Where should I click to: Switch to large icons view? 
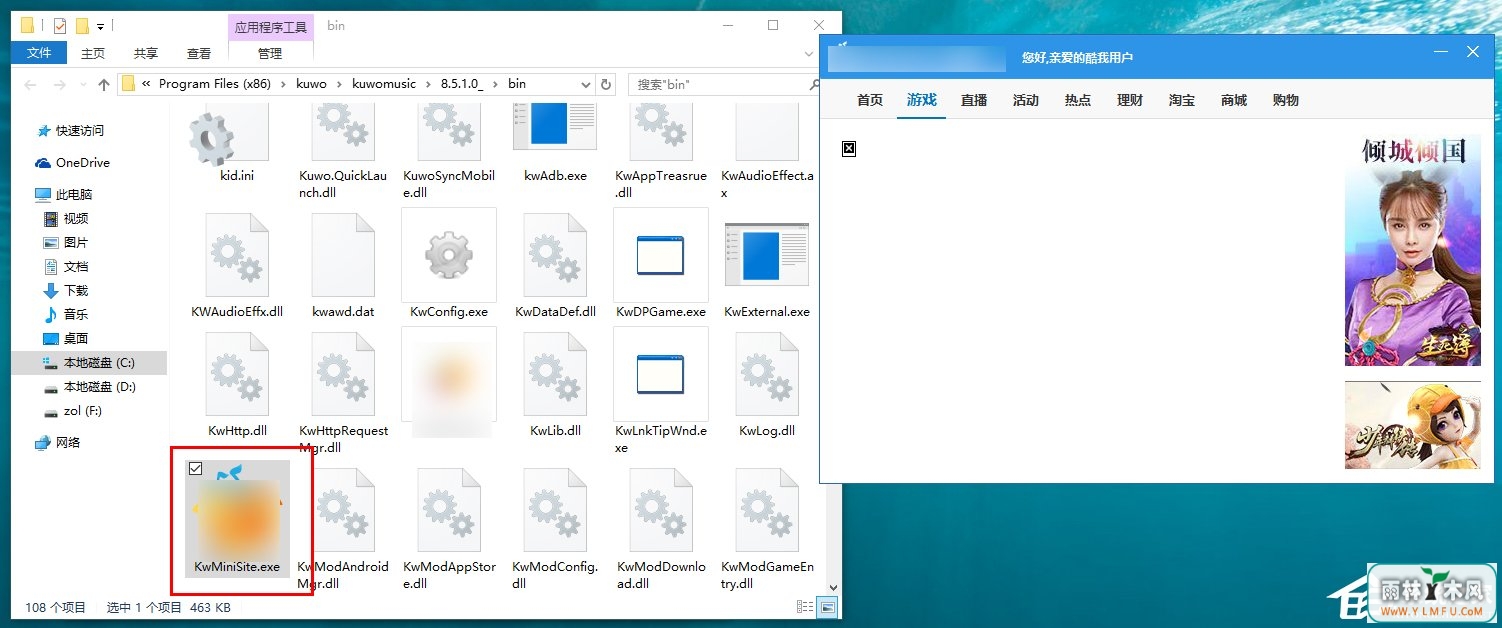click(827, 607)
